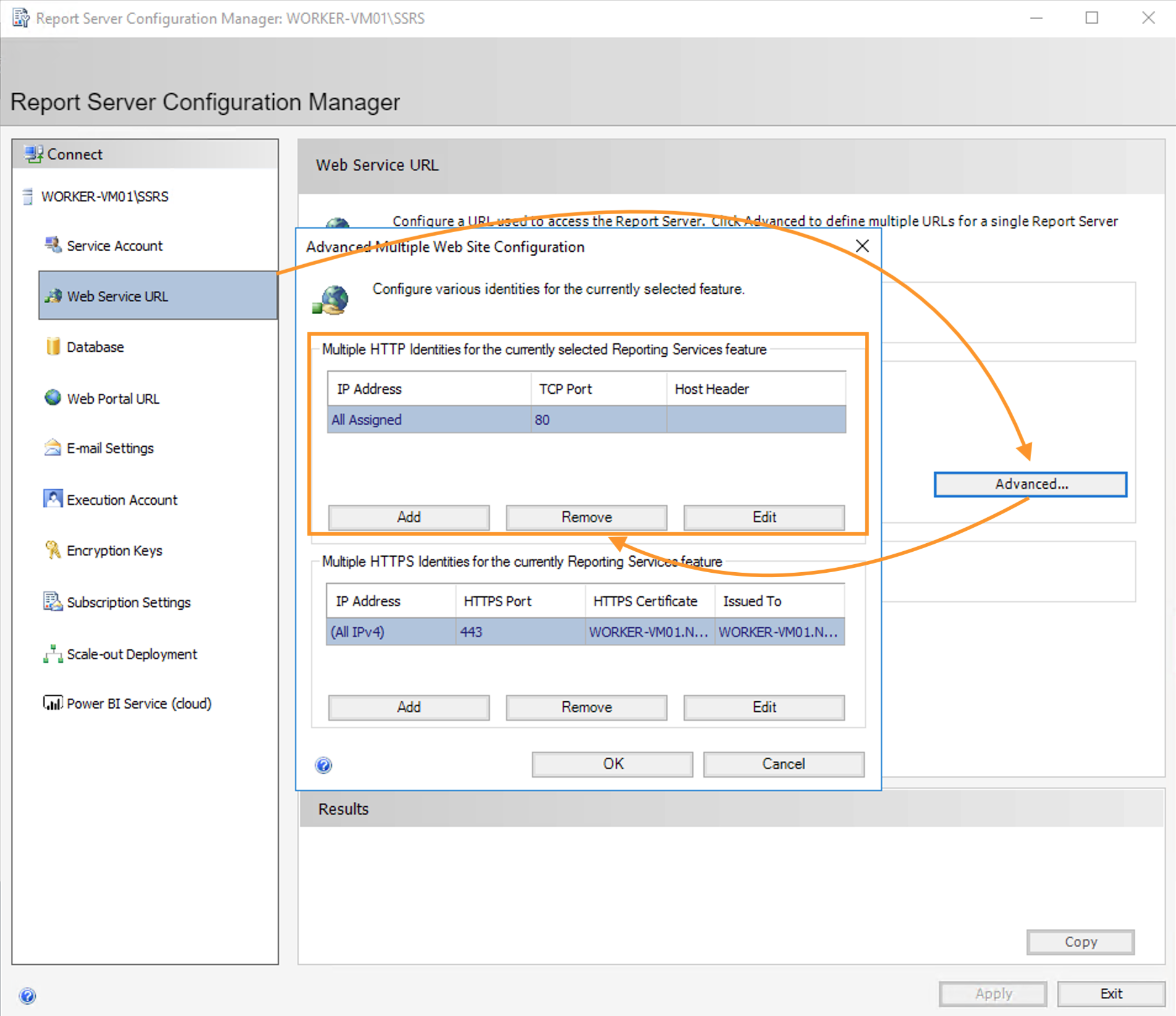
Task: Close the Advanced Multiple Web Site dialog
Action: tap(862, 246)
